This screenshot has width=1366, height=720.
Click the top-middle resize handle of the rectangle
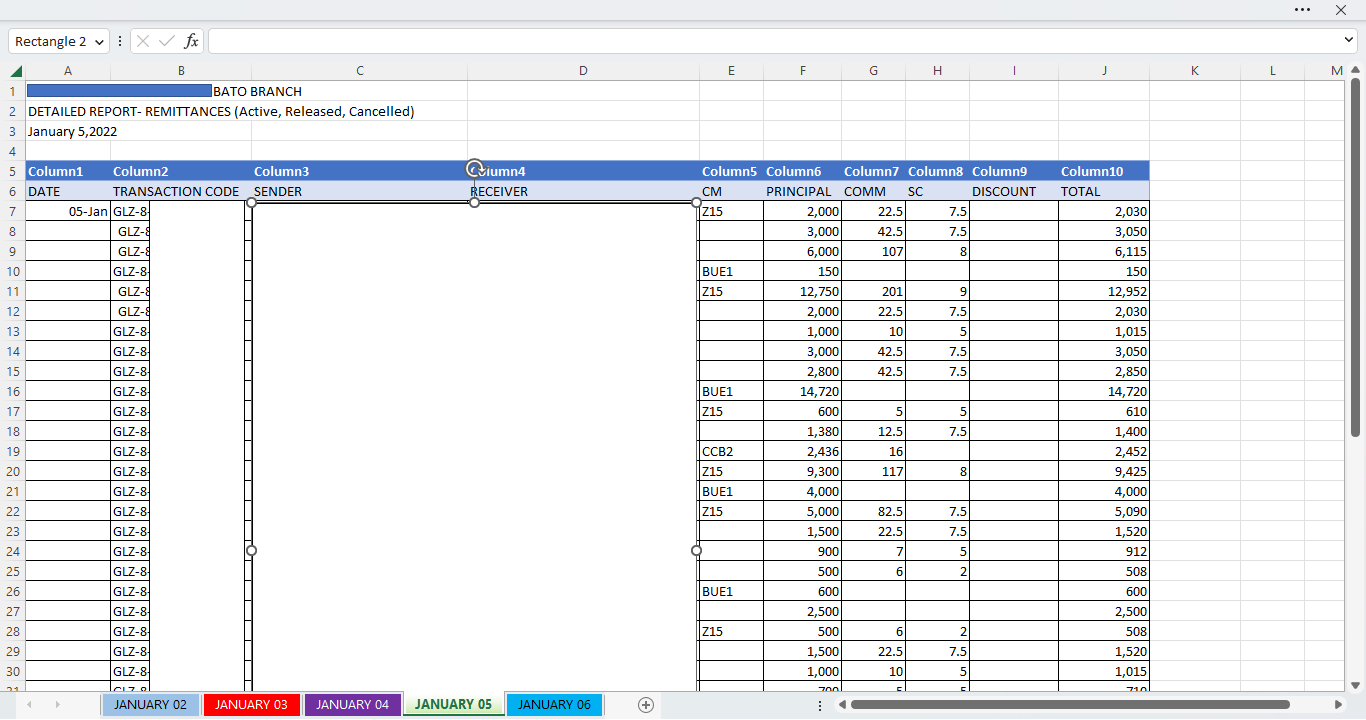tap(474, 202)
